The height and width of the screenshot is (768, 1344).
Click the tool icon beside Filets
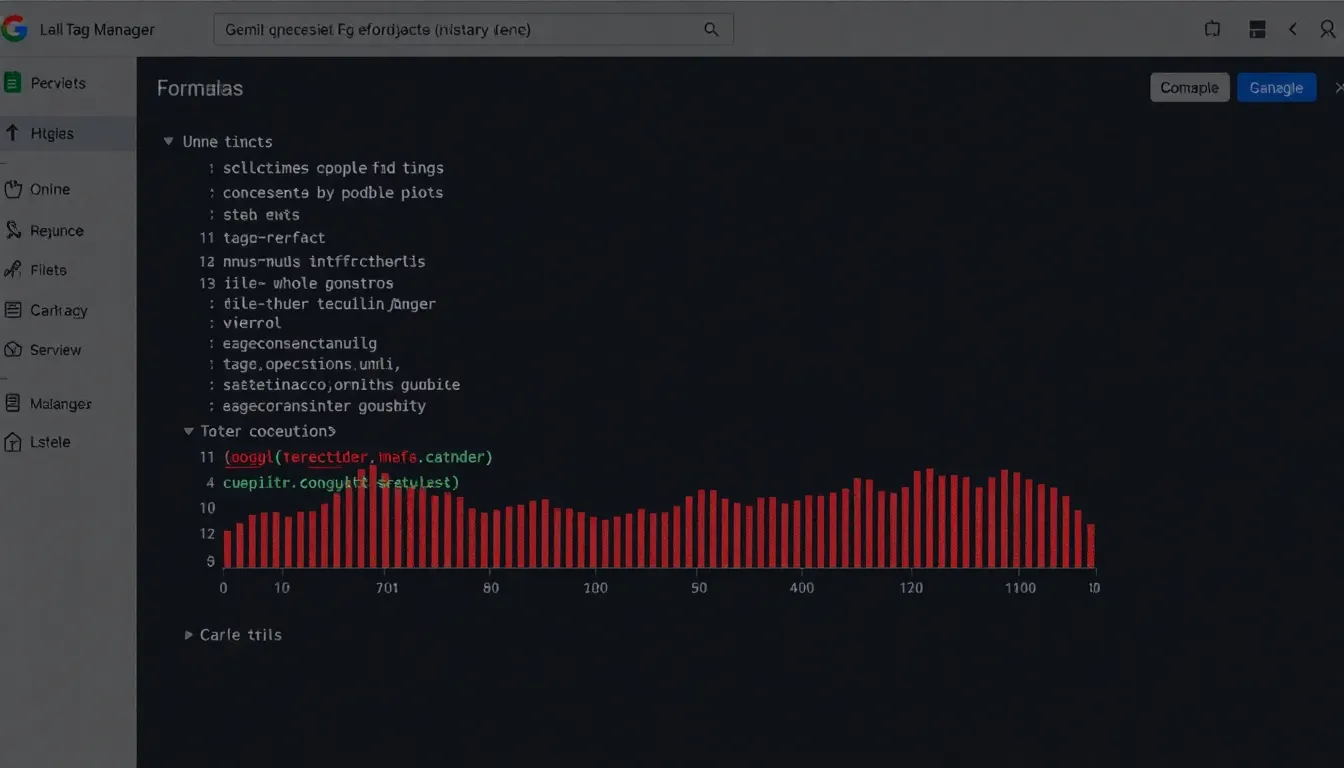[x=13, y=270]
